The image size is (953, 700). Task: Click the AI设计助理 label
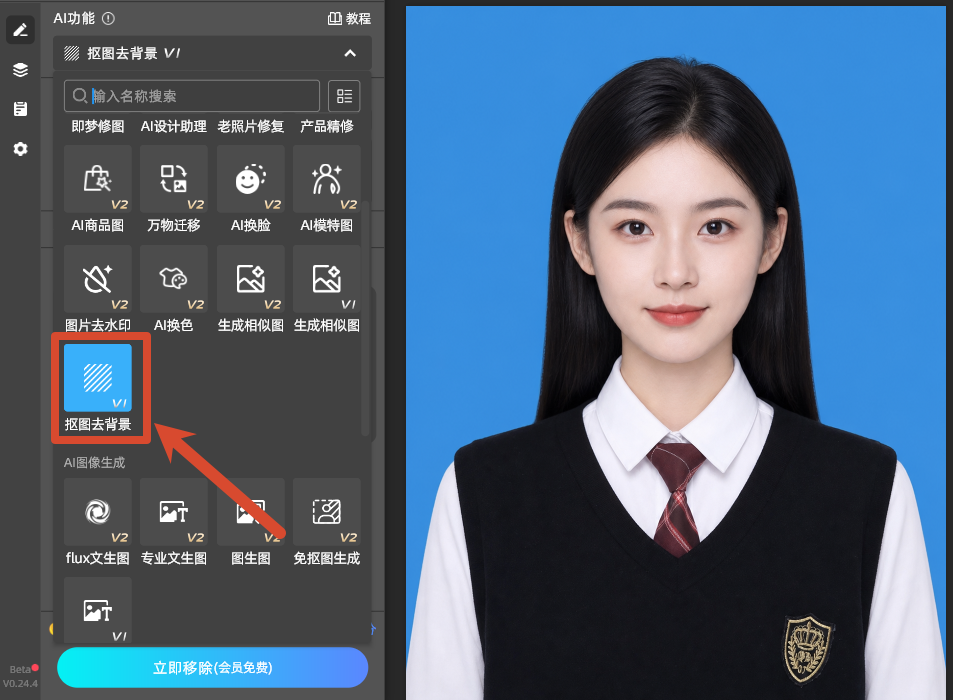point(174,126)
